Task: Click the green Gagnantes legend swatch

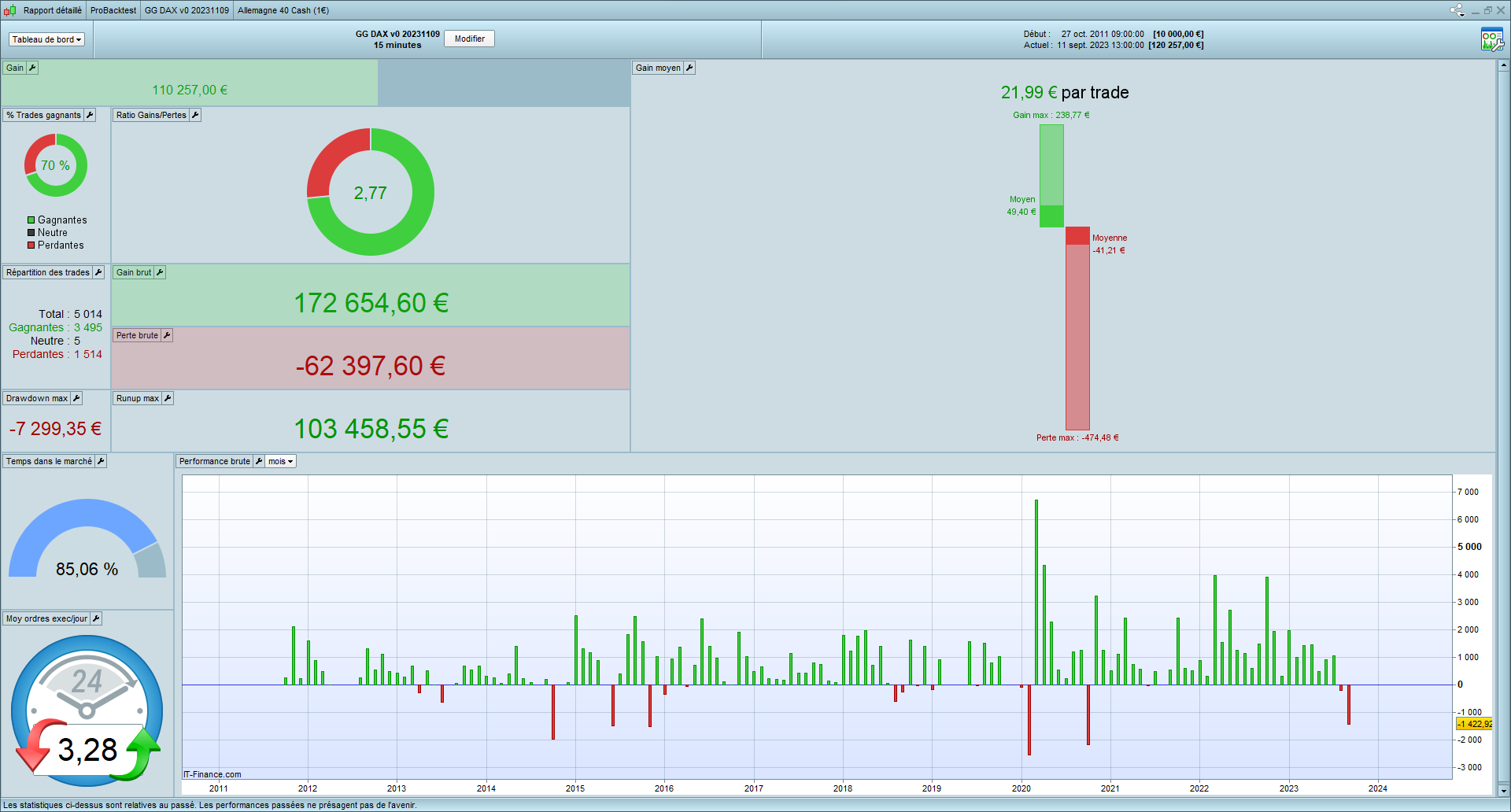Action: [31, 220]
